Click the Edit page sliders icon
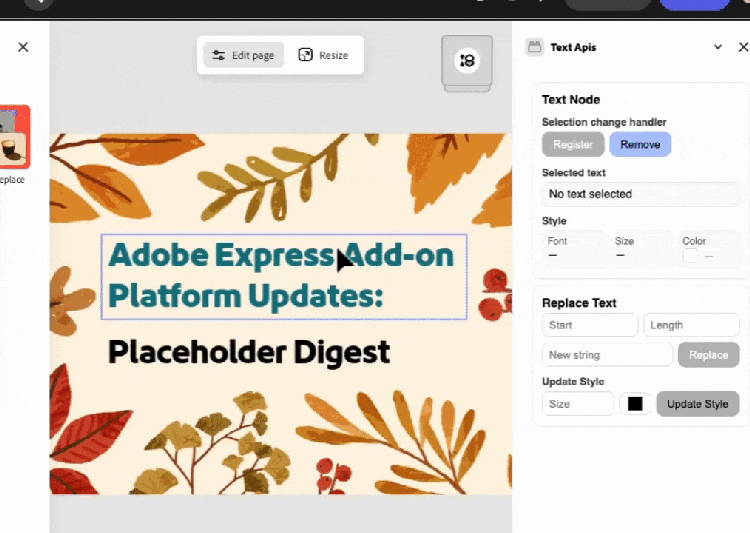This screenshot has width=750, height=533. coord(219,55)
